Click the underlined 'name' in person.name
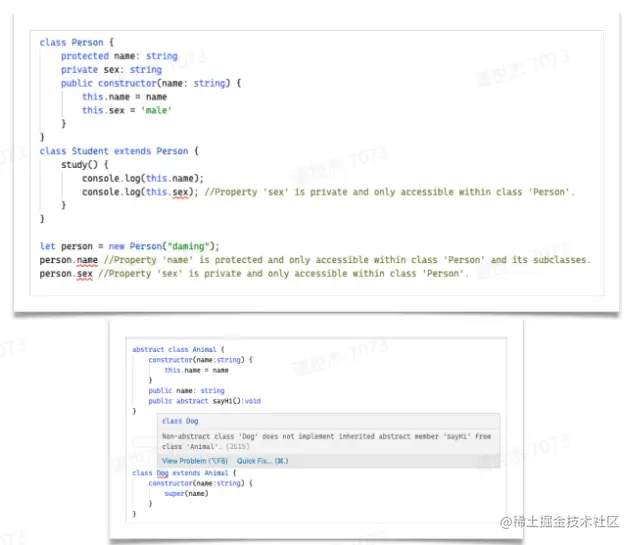 [87, 260]
